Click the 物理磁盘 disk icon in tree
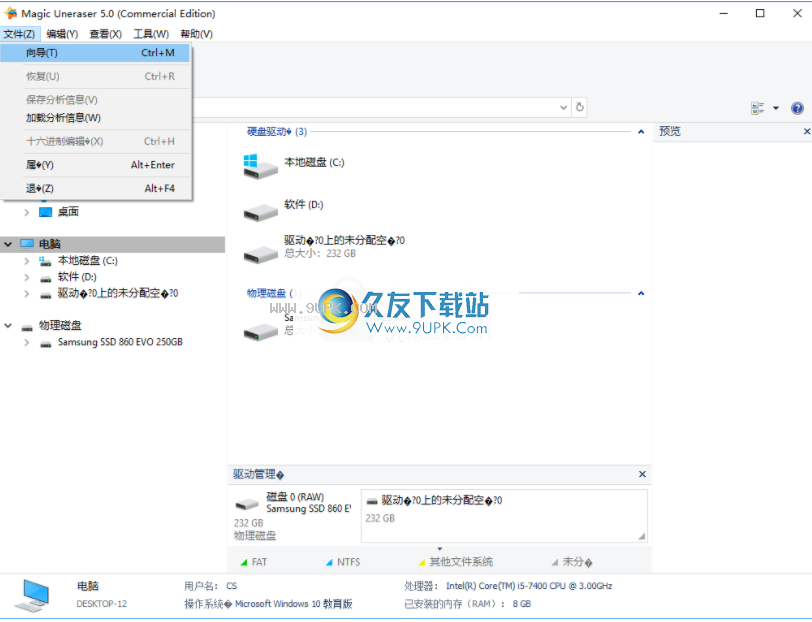This screenshot has height=622, width=812. click(27, 327)
